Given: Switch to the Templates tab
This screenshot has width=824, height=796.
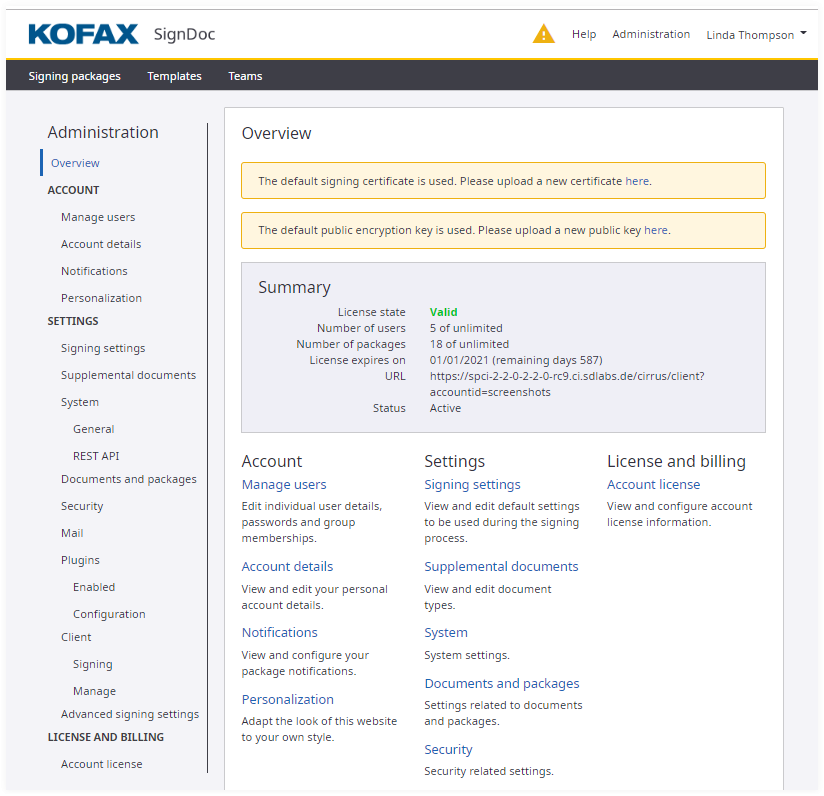Looking at the screenshot, I should [174, 76].
